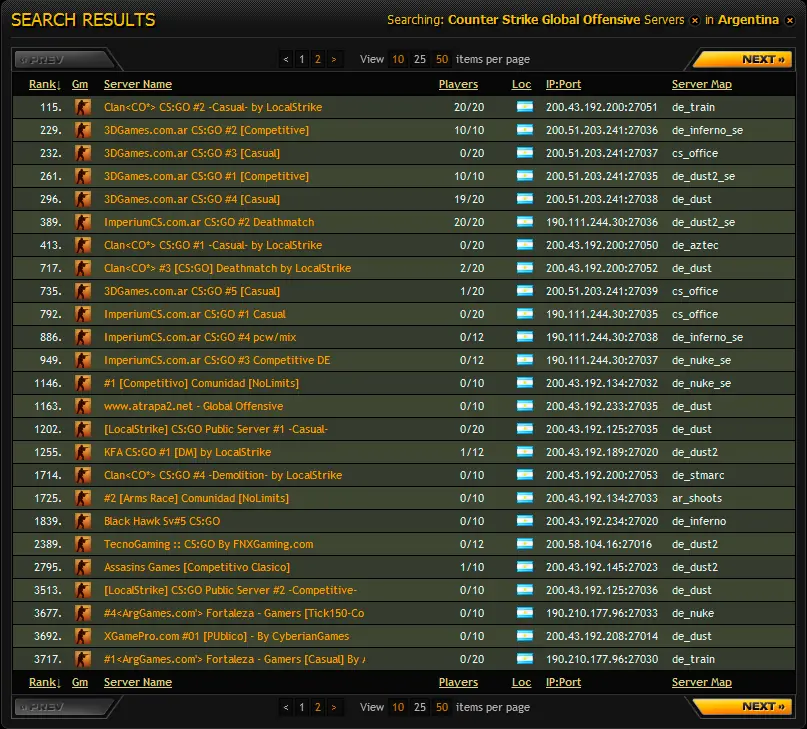
Task: Sort by Server Map in bottom header
Action: click(701, 682)
